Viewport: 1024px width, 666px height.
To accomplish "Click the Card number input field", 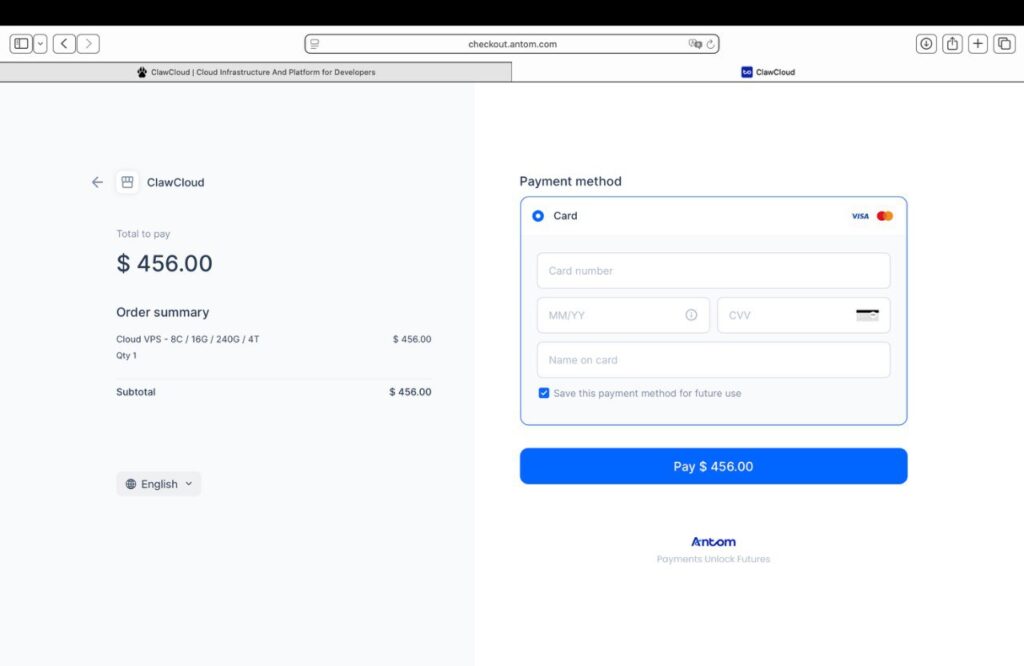I will (x=713, y=271).
